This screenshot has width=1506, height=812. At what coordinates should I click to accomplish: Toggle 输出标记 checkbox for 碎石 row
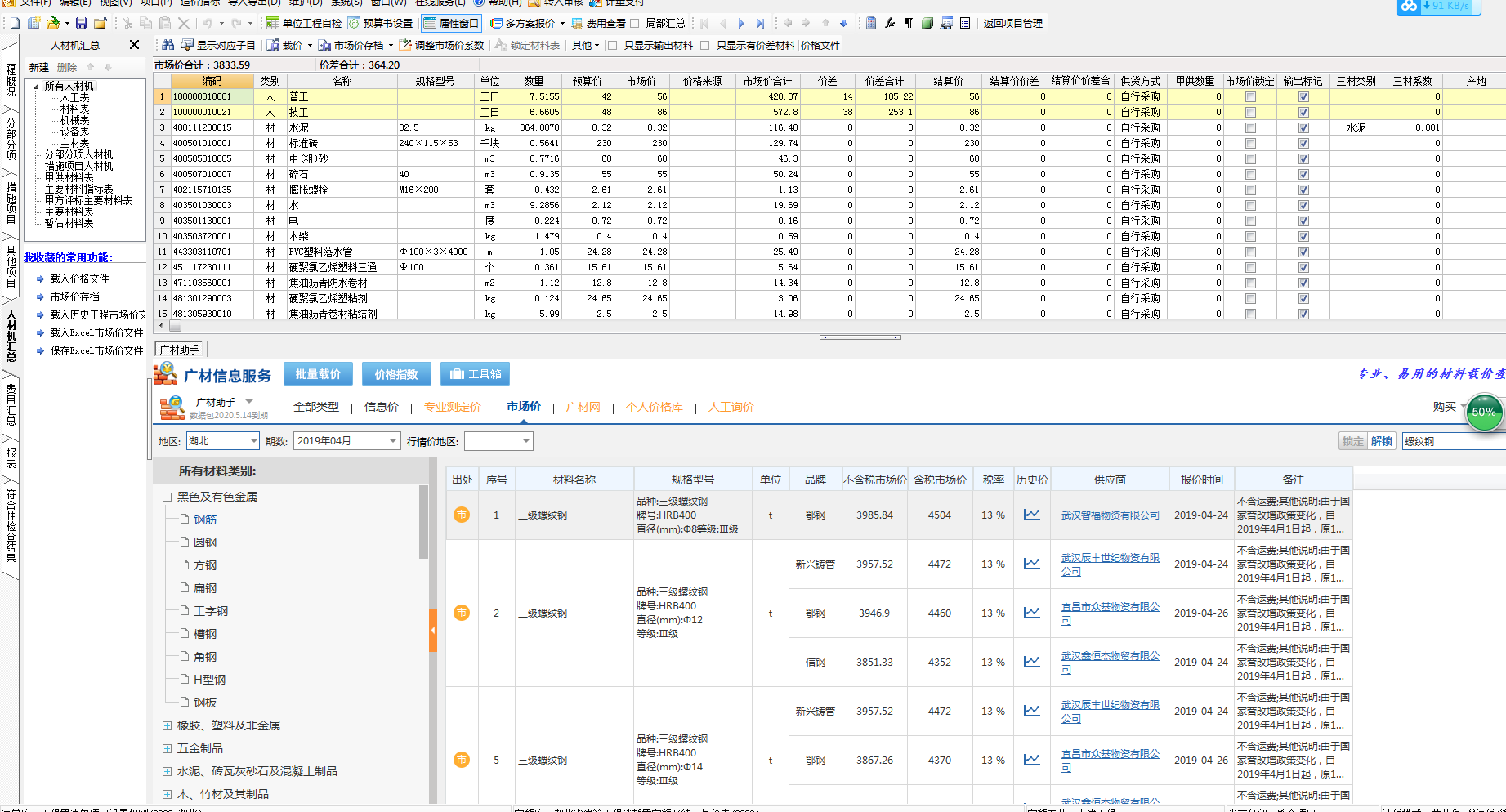(x=1303, y=174)
